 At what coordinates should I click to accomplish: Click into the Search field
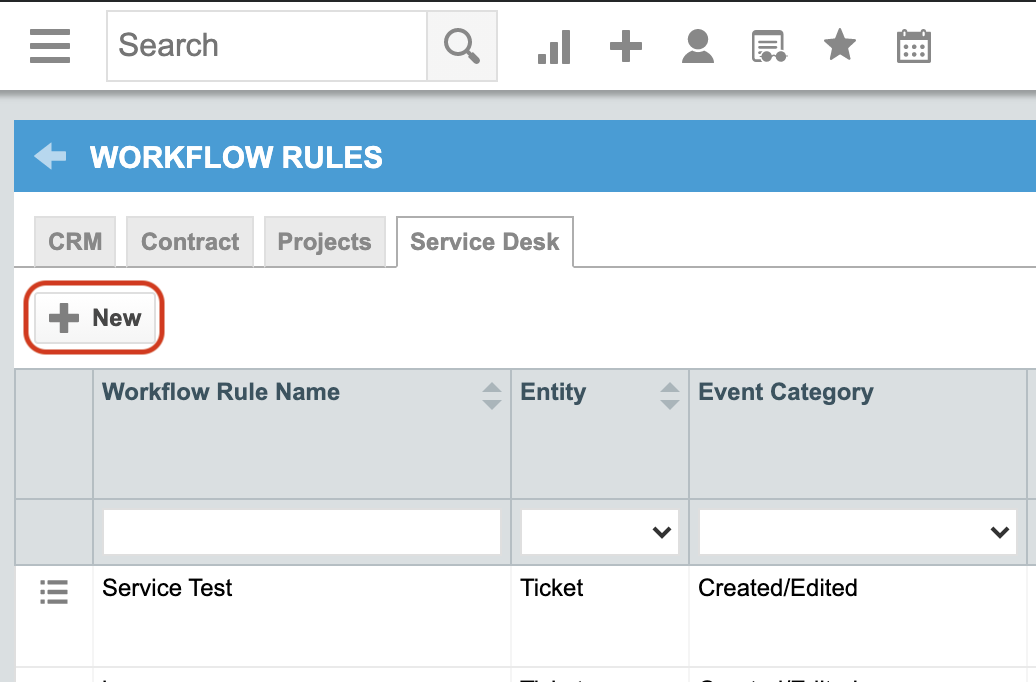(267, 46)
